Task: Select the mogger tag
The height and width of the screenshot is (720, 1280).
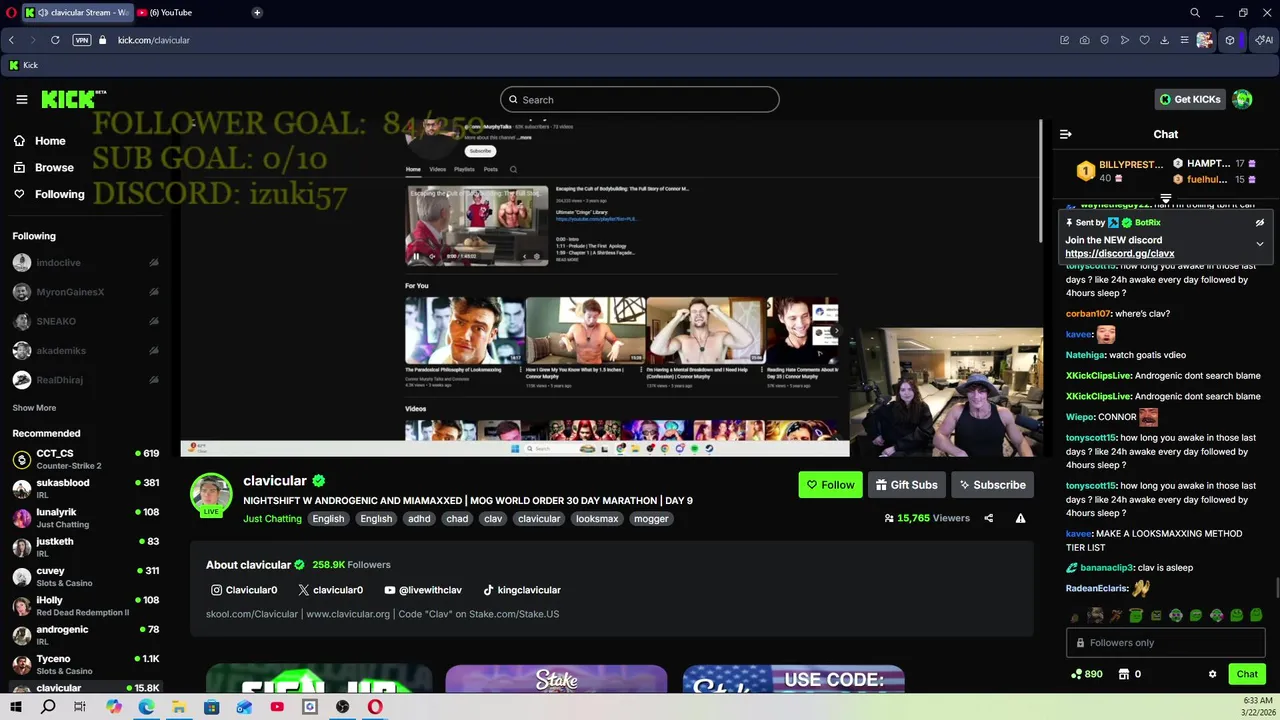Action: click(x=651, y=519)
